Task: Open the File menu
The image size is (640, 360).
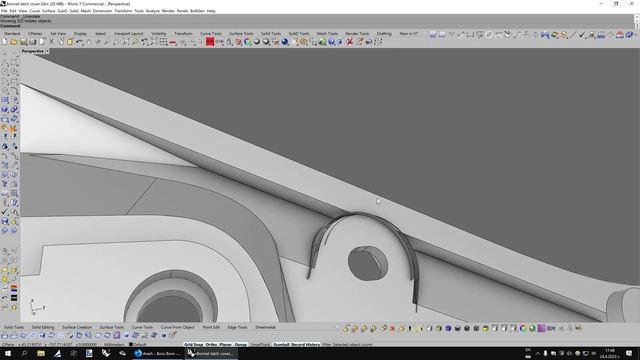Action: 4,11
